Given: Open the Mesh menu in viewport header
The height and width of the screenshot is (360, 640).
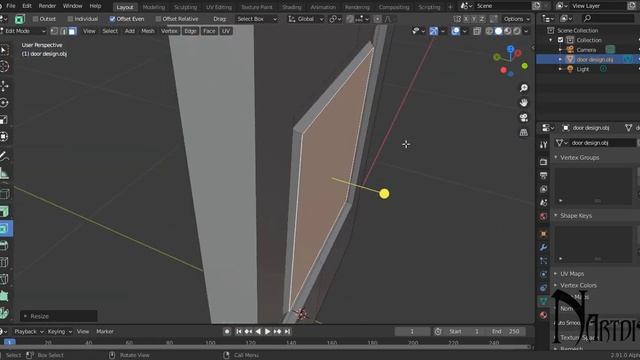Looking at the screenshot, I should coord(148,31).
